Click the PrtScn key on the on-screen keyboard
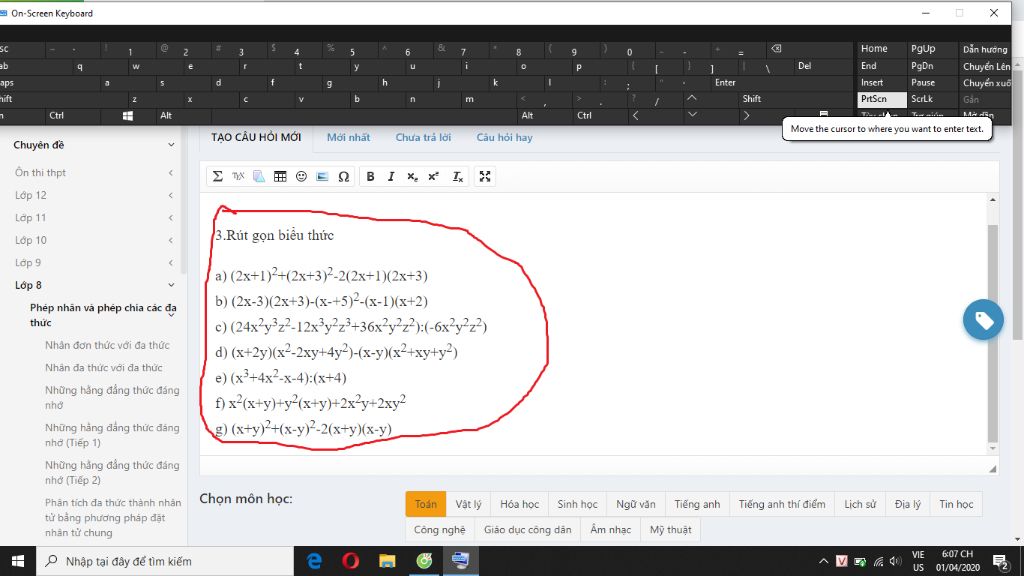Screen dimensions: 1024x576 881,99
